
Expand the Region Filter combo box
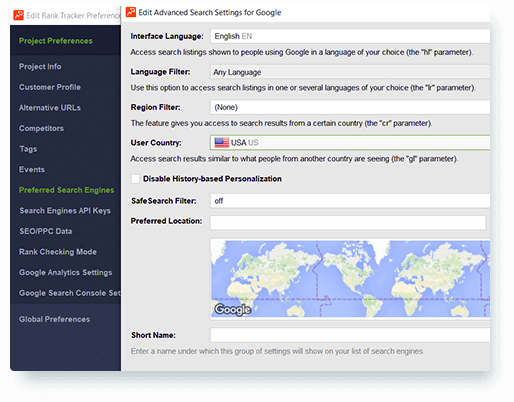pos(350,107)
